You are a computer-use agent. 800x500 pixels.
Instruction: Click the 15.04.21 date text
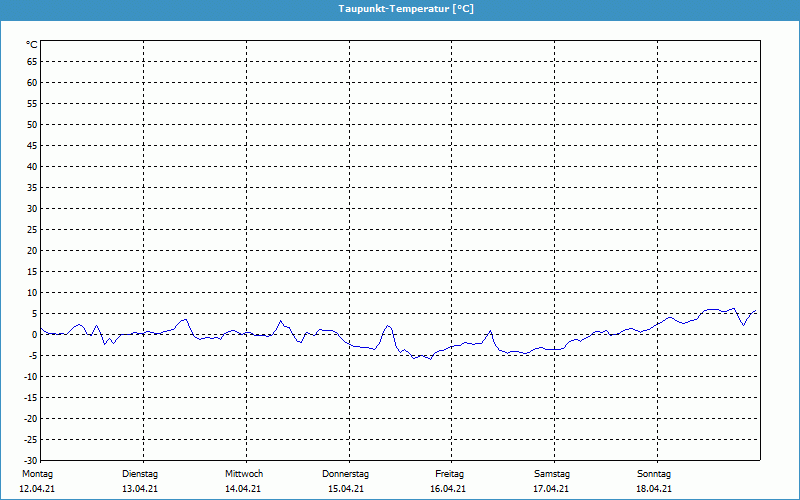click(345, 489)
